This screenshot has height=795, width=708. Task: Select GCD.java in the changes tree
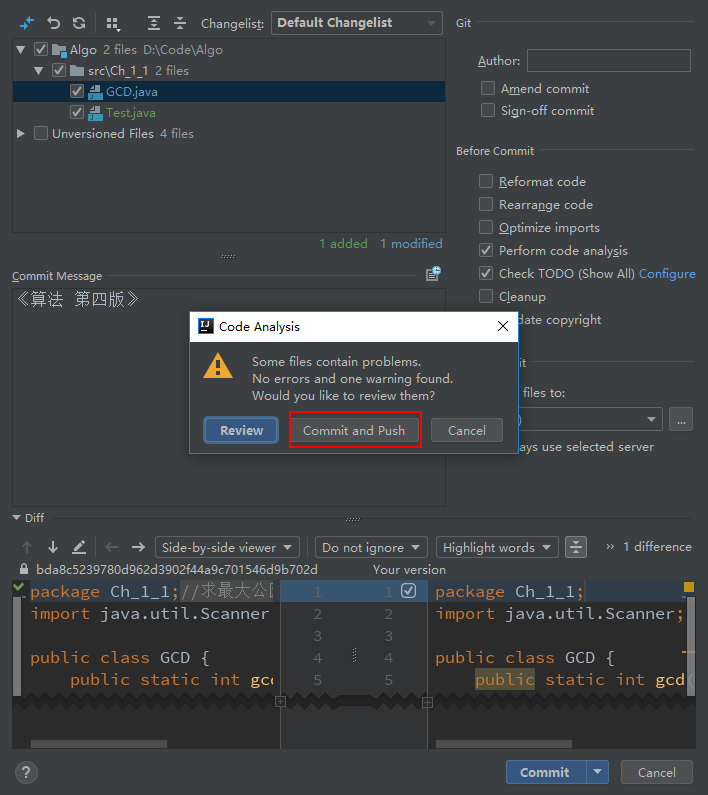pyautogui.click(x=131, y=92)
